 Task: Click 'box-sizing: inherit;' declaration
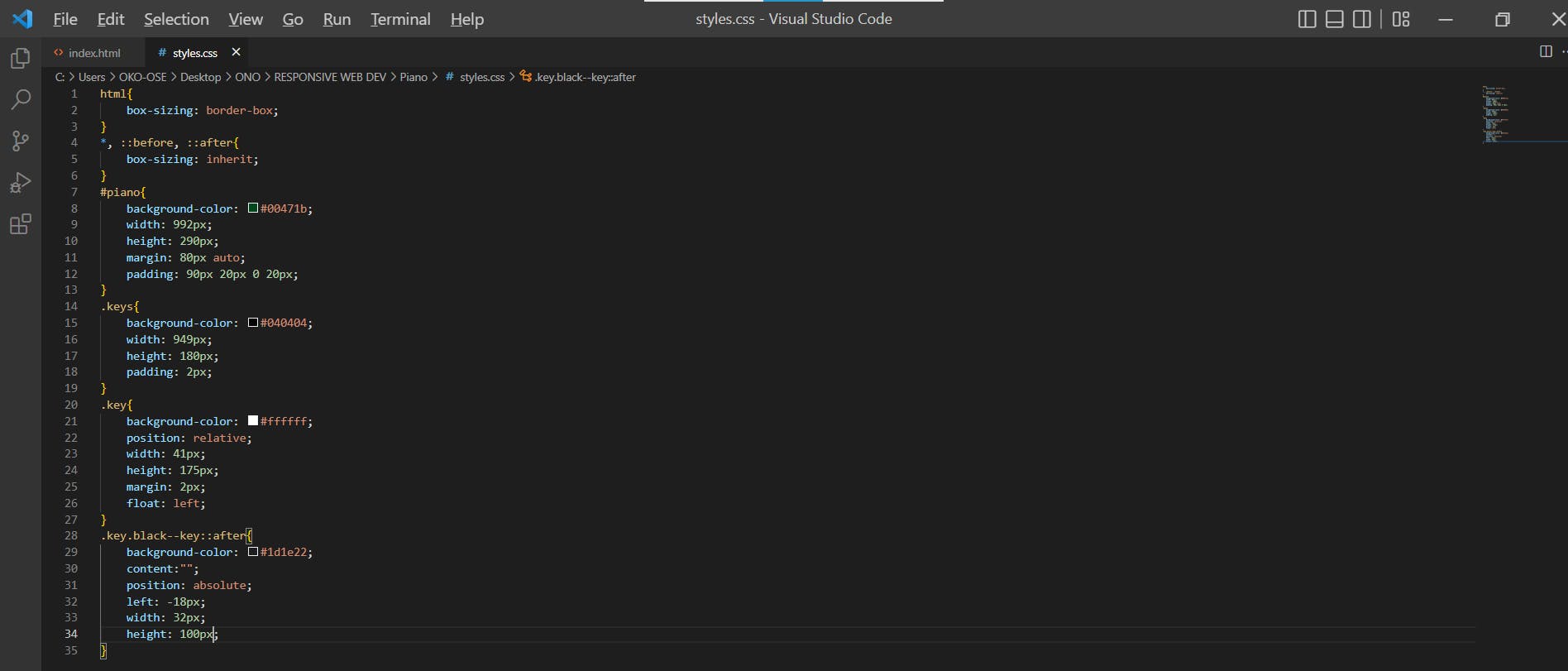click(x=193, y=159)
